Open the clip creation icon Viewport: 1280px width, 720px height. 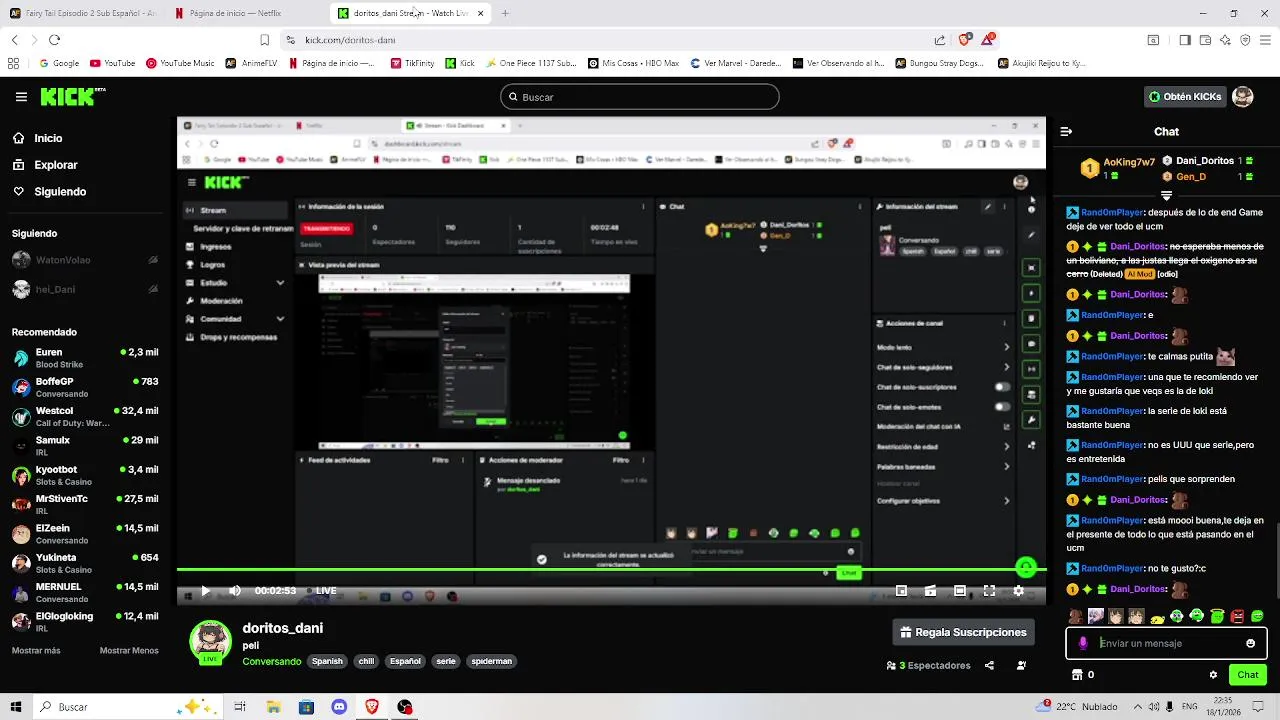click(930, 591)
